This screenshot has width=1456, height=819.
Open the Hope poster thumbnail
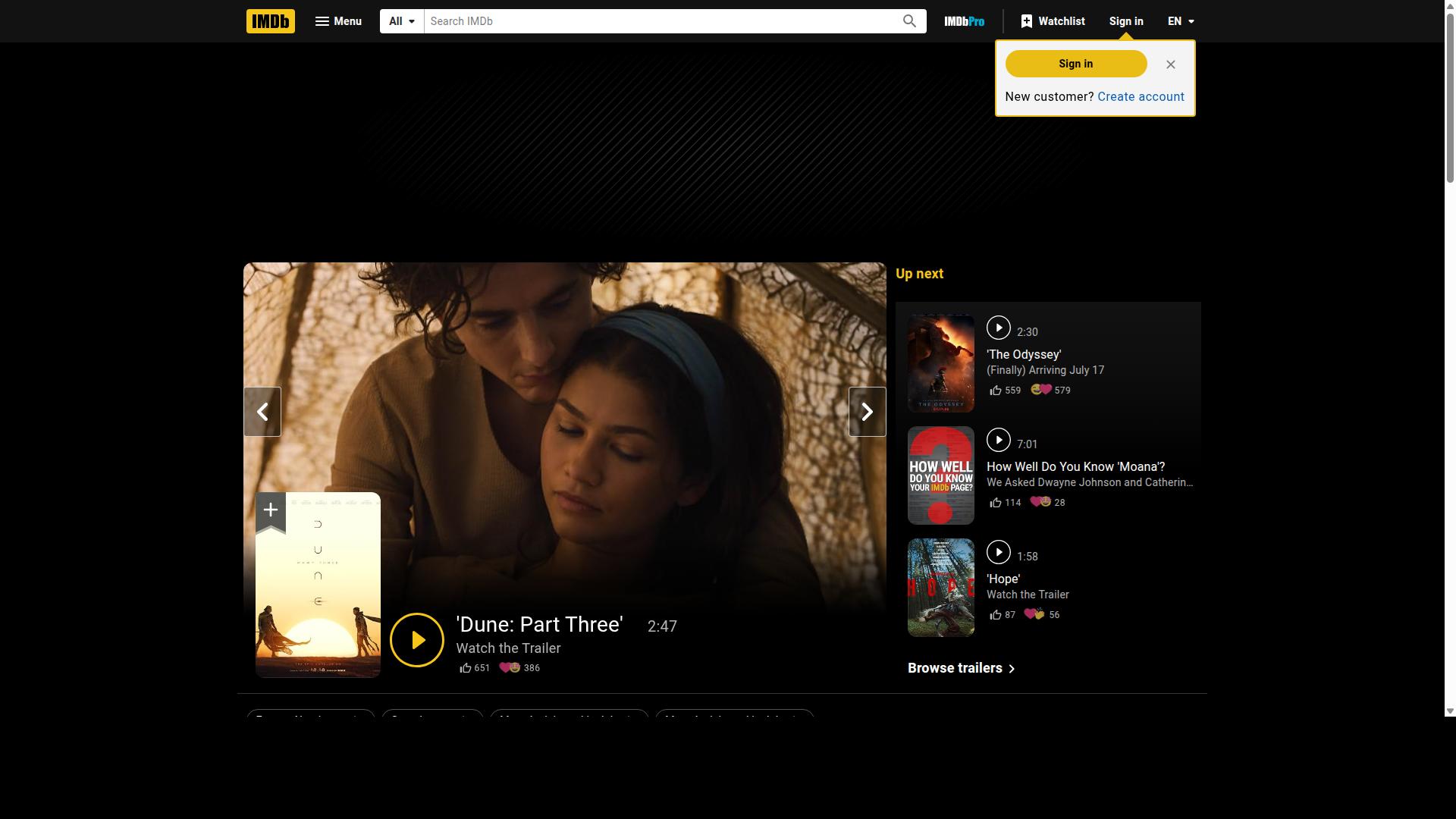(940, 588)
